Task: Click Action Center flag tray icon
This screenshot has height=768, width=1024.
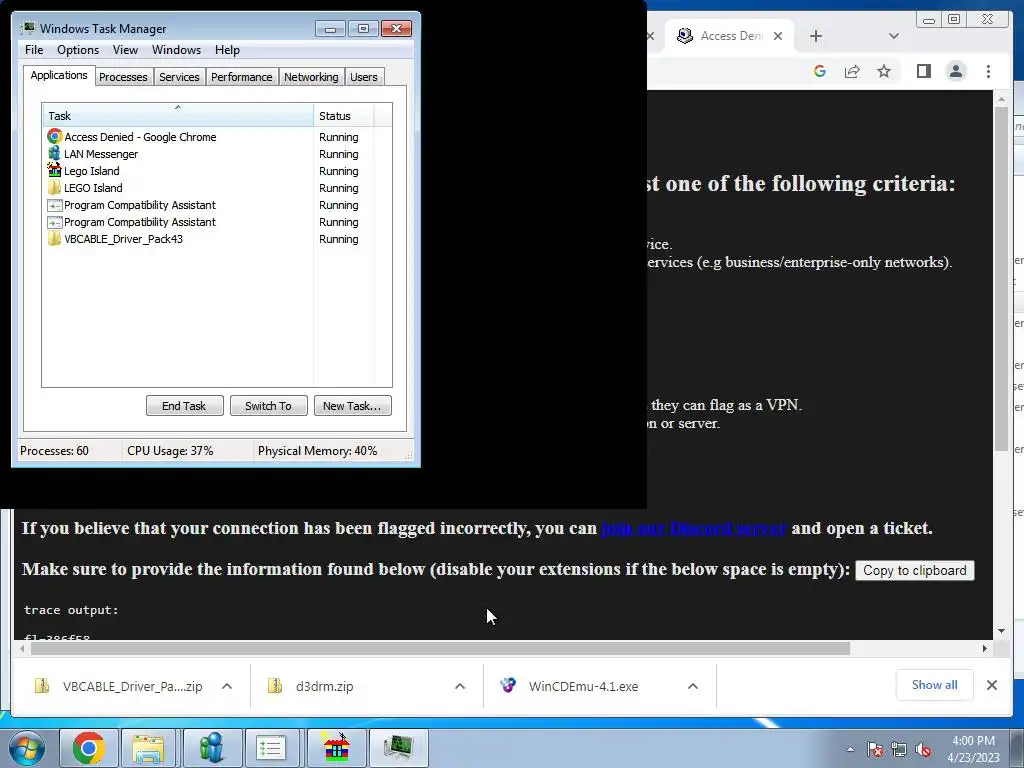Action: point(875,749)
